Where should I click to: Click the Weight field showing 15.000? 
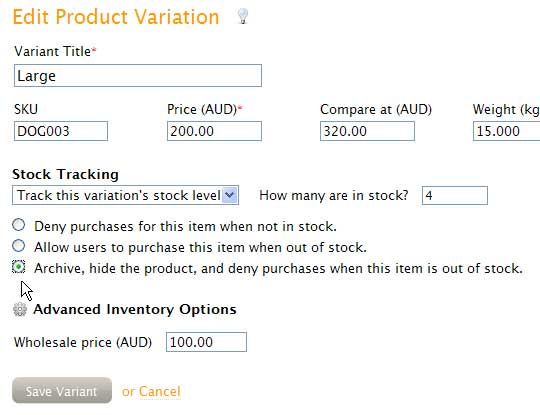tap(506, 131)
